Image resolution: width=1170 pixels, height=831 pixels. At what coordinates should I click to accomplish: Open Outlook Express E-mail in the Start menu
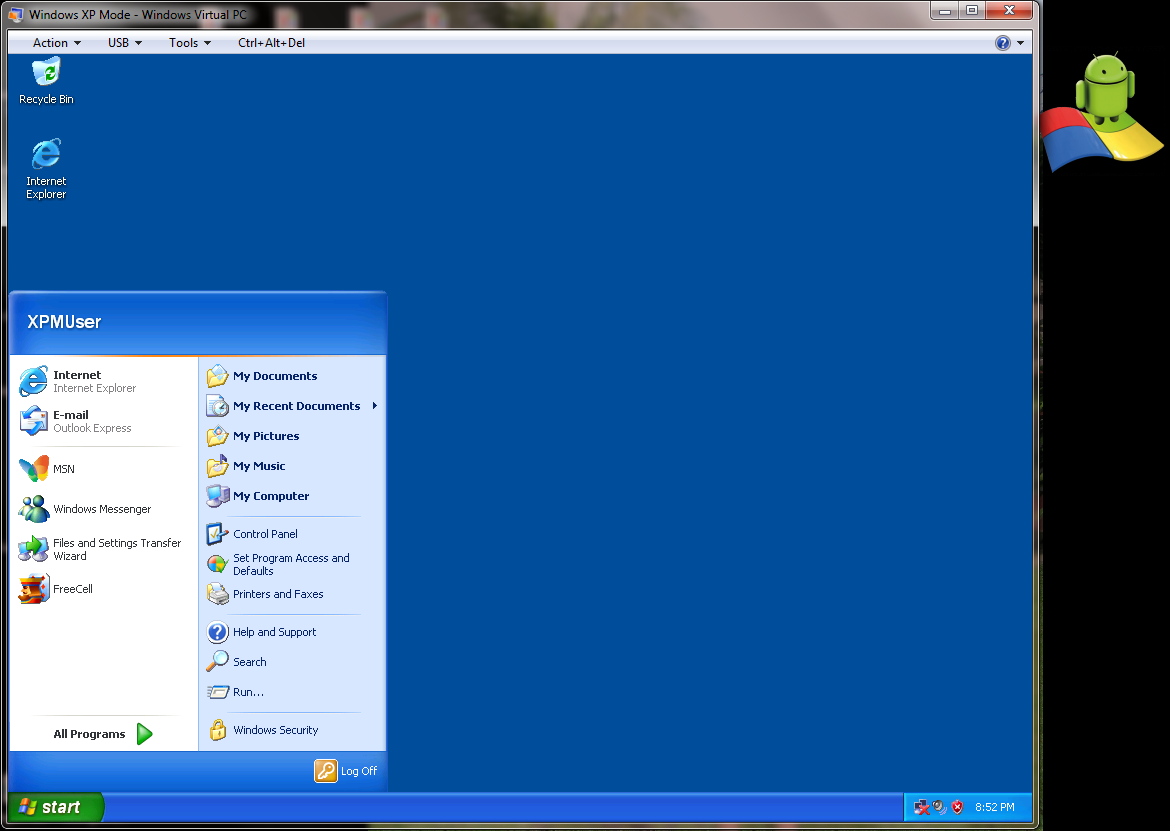[x=103, y=421]
